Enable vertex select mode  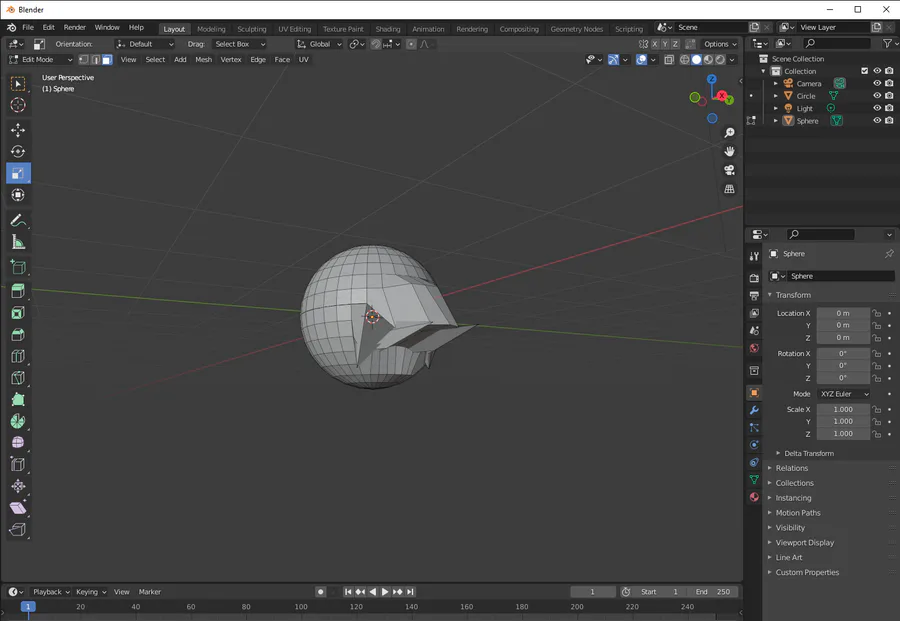[84, 60]
